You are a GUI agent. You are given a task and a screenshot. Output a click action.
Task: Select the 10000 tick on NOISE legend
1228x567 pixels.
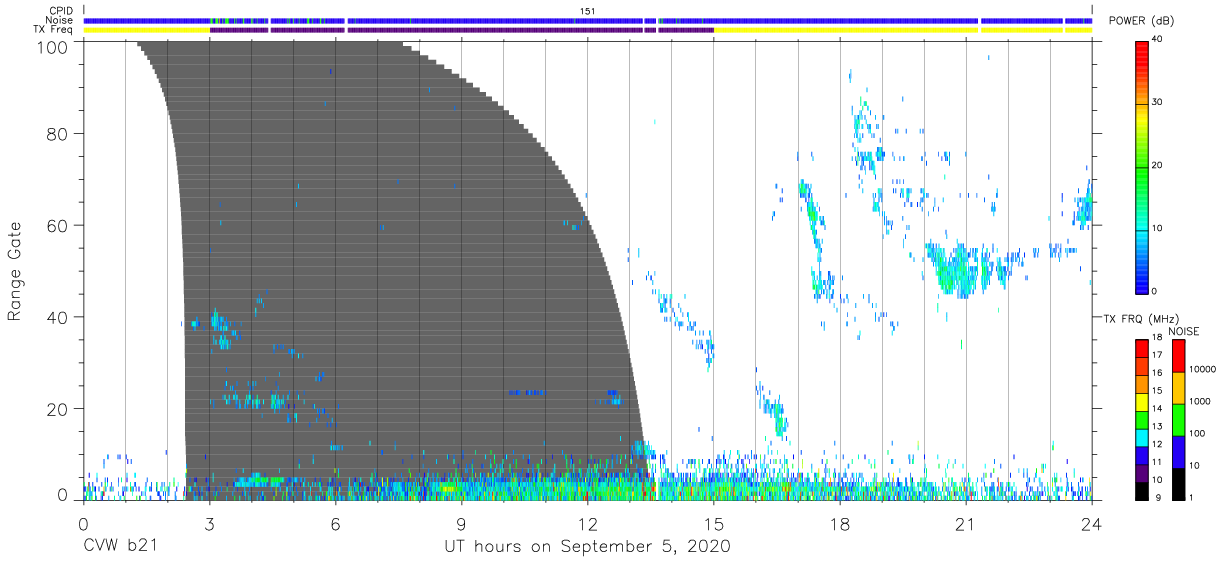(1203, 370)
